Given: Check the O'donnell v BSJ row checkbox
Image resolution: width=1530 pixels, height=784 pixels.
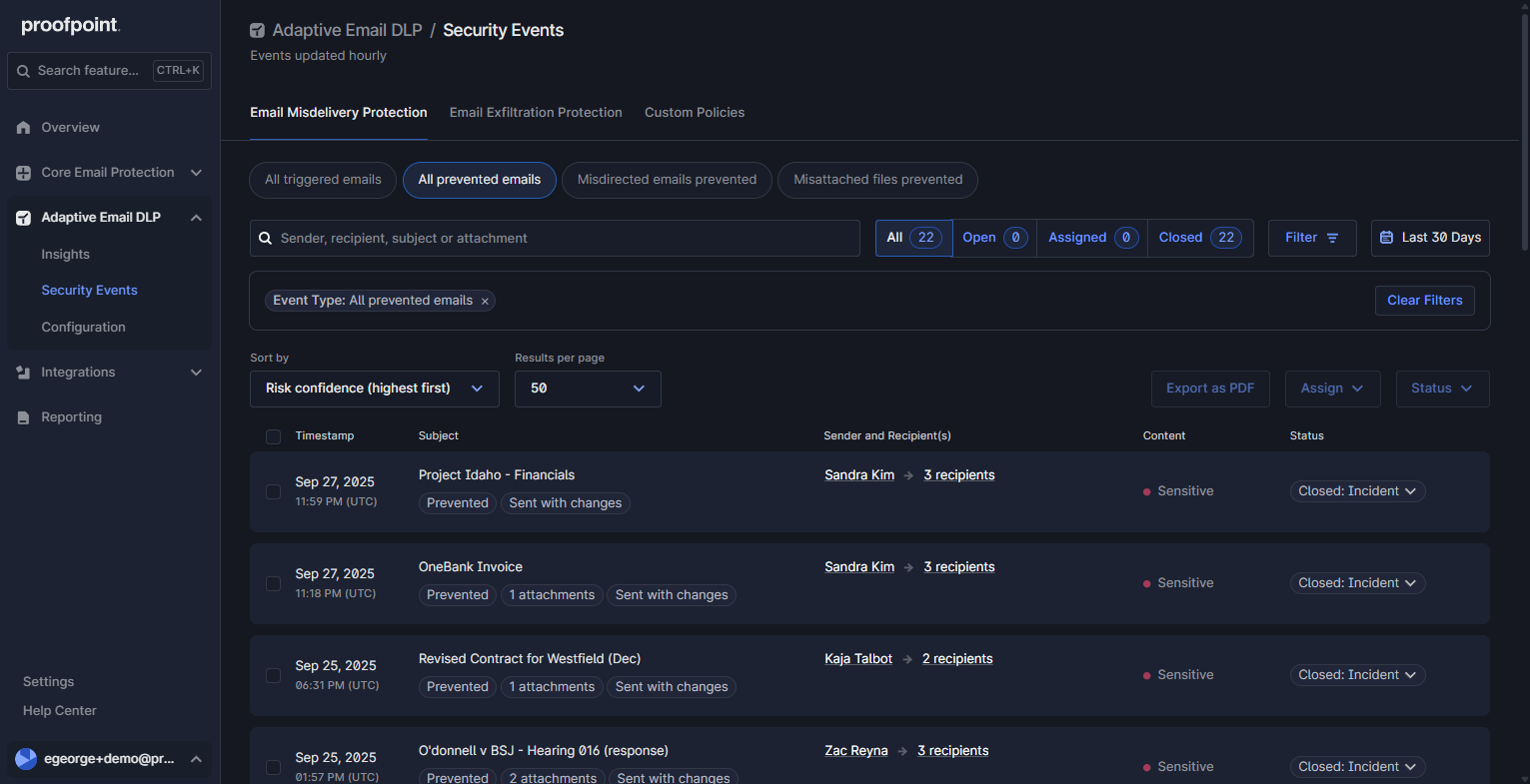Looking at the screenshot, I should pos(273,767).
